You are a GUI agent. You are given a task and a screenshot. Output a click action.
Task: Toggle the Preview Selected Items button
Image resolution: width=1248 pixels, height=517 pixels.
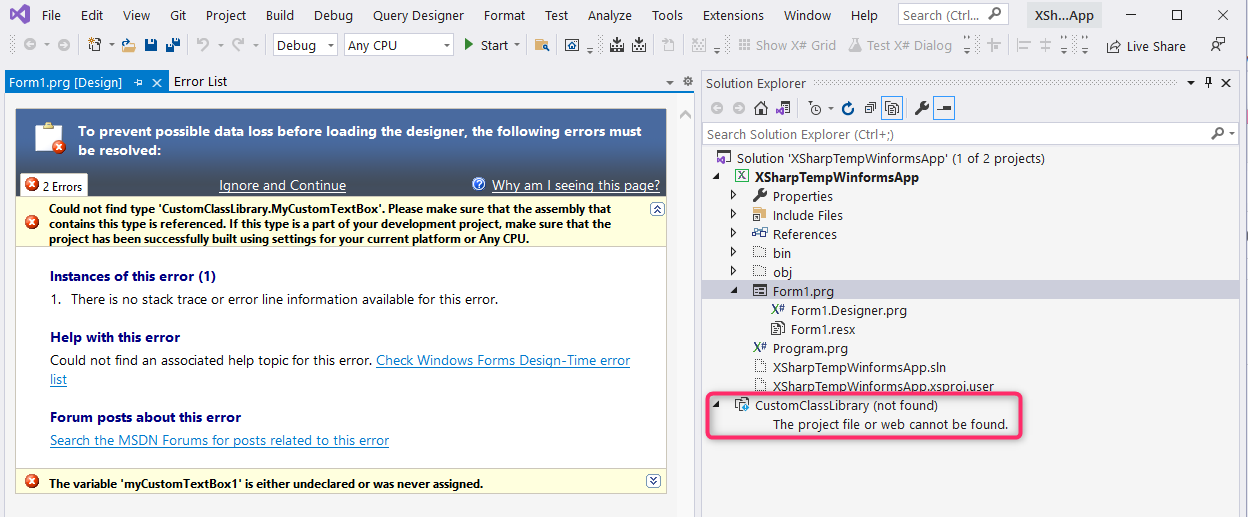(944, 108)
